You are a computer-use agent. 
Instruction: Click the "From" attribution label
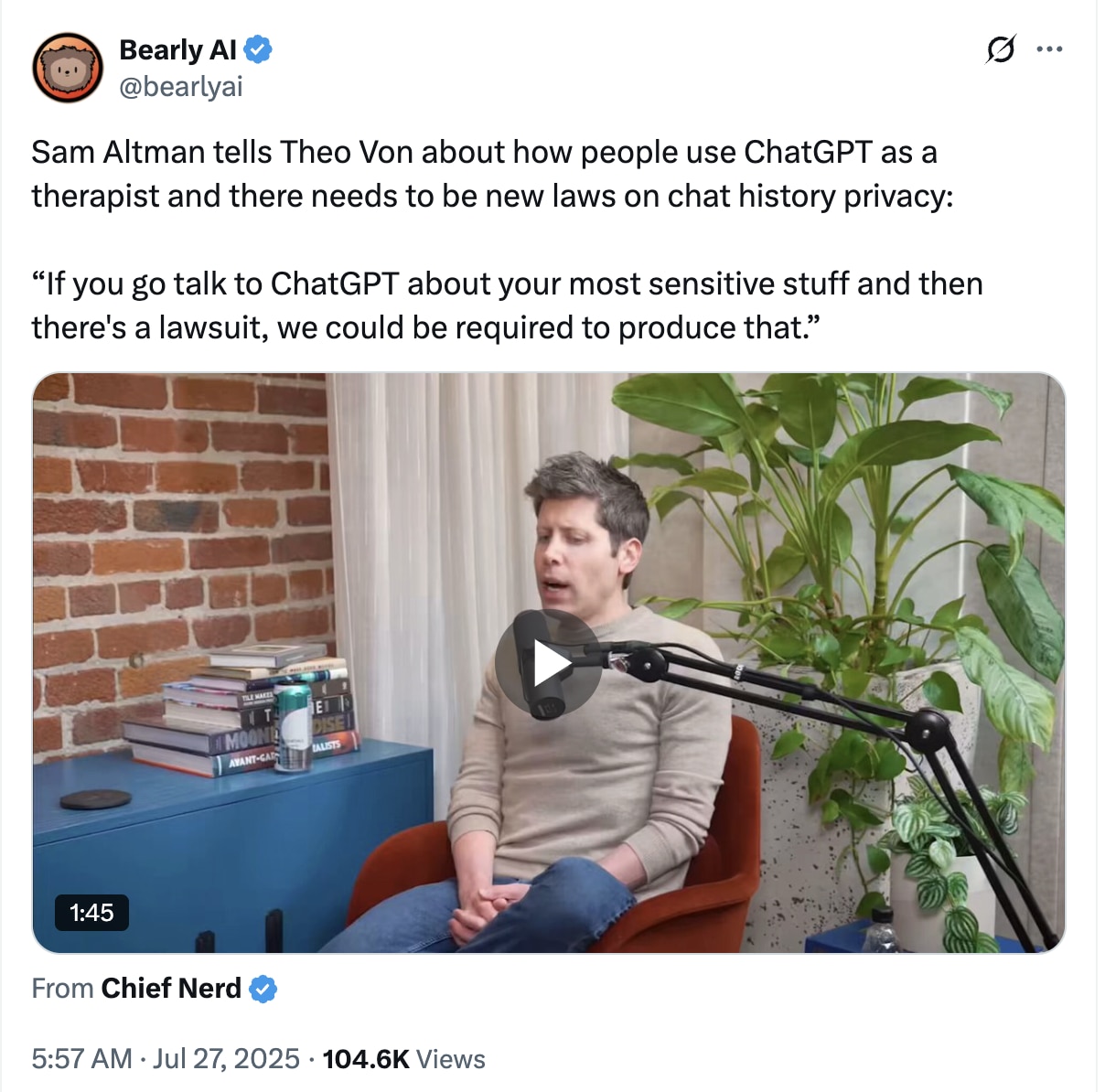pos(62,989)
